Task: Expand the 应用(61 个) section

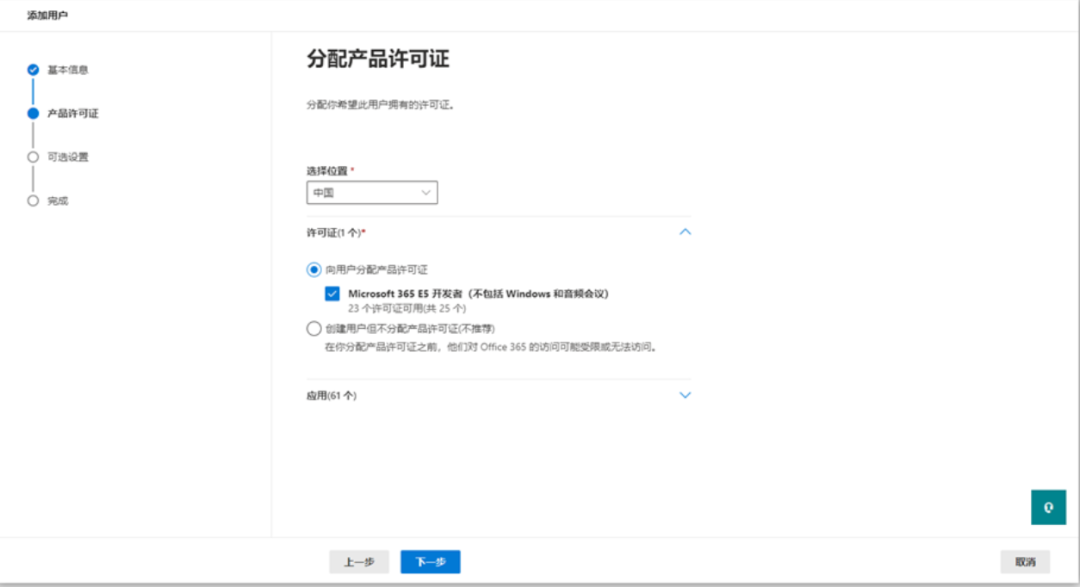Action: [685, 395]
